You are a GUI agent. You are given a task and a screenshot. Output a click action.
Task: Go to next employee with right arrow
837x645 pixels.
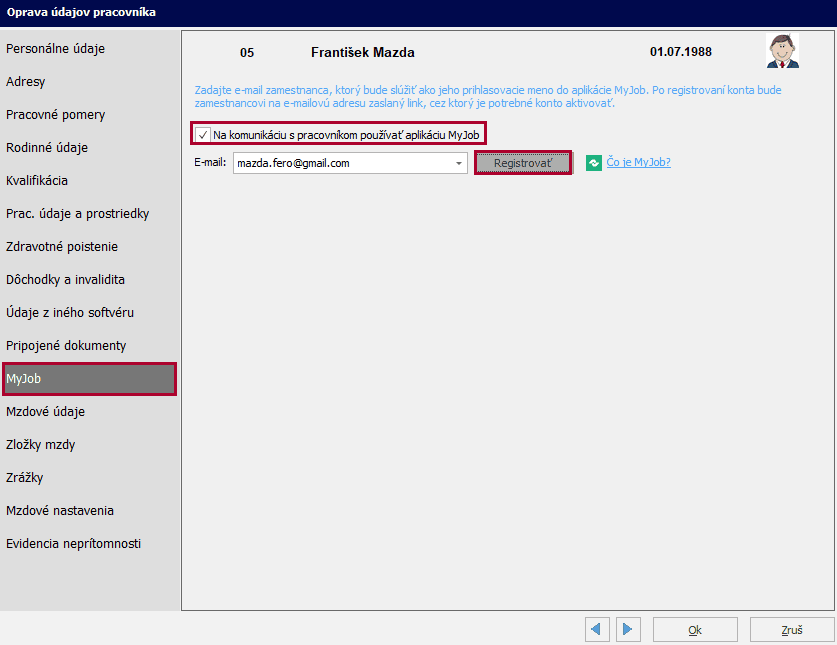click(627, 630)
